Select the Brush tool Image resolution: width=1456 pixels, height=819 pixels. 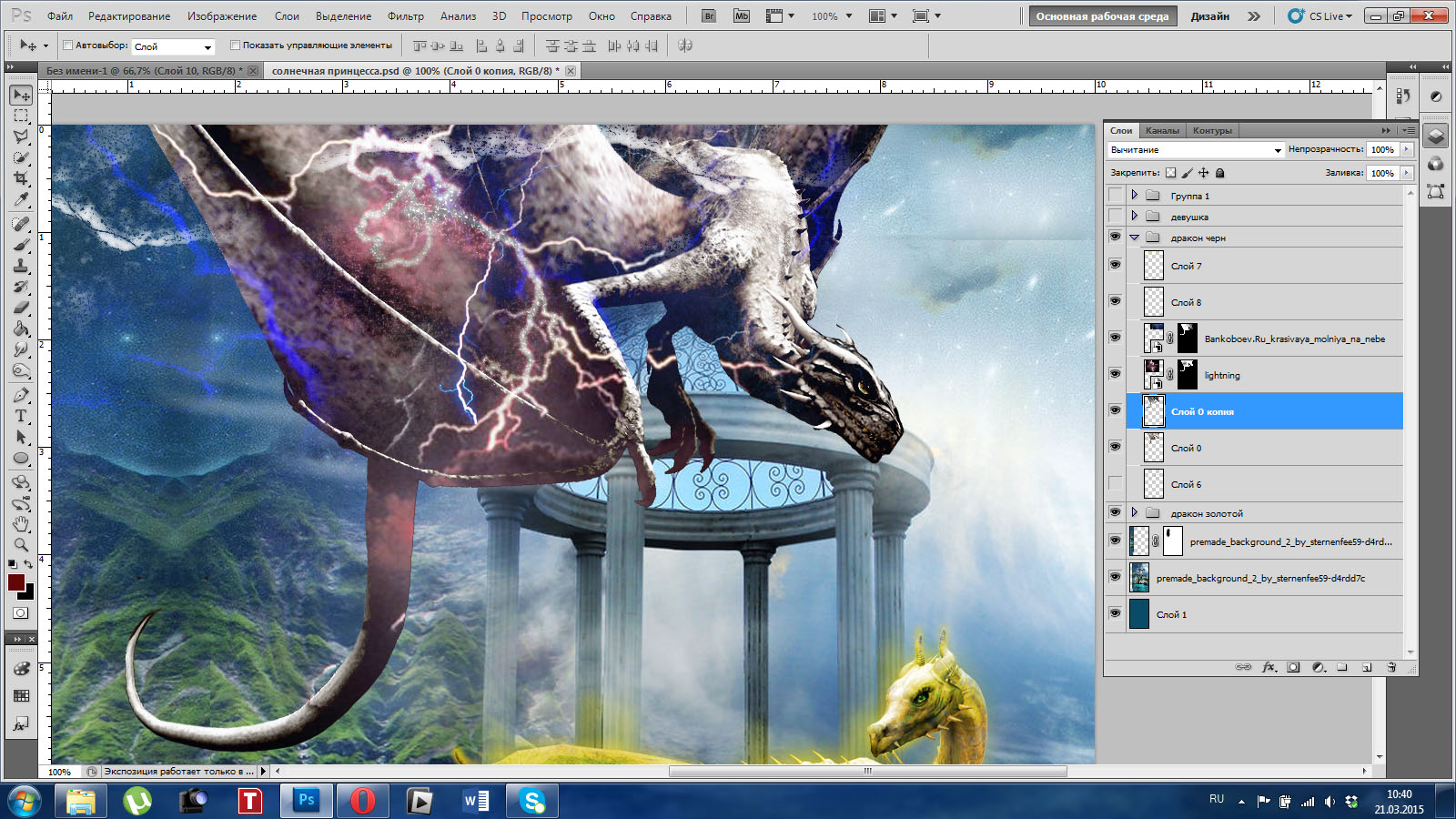click(x=21, y=245)
